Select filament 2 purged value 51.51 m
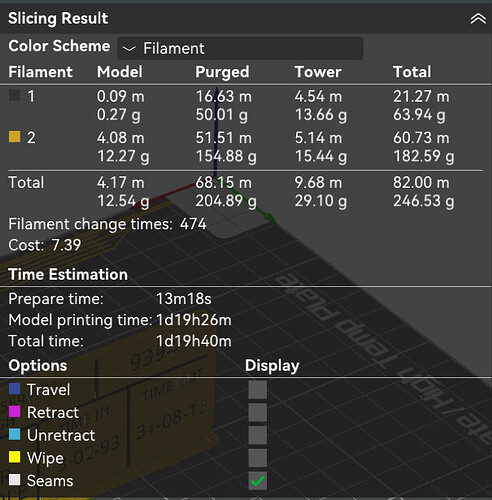Screen dimensions: 492x500 point(223,138)
